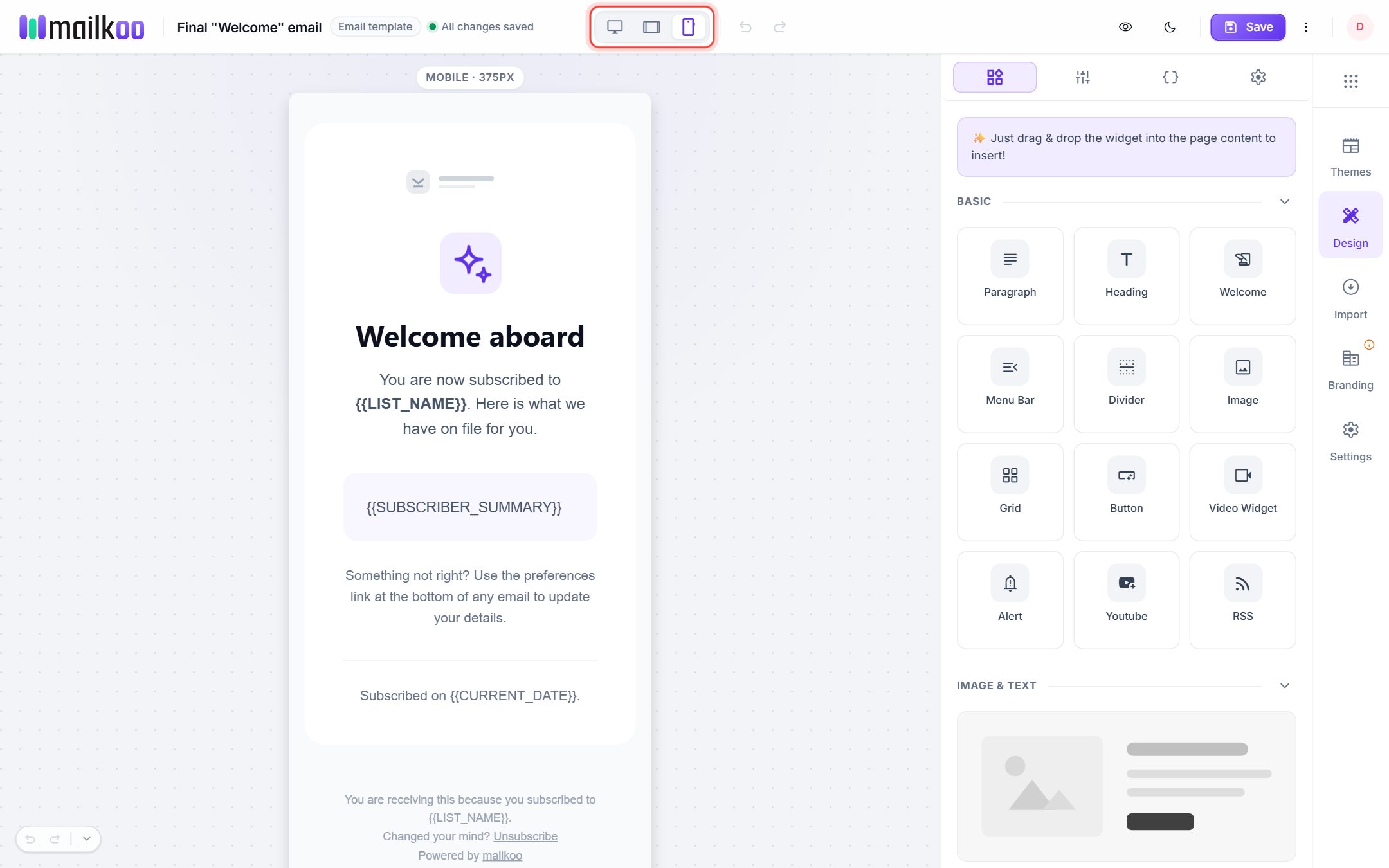Undo last change in top toolbar
The height and width of the screenshot is (868, 1389).
point(745,27)
